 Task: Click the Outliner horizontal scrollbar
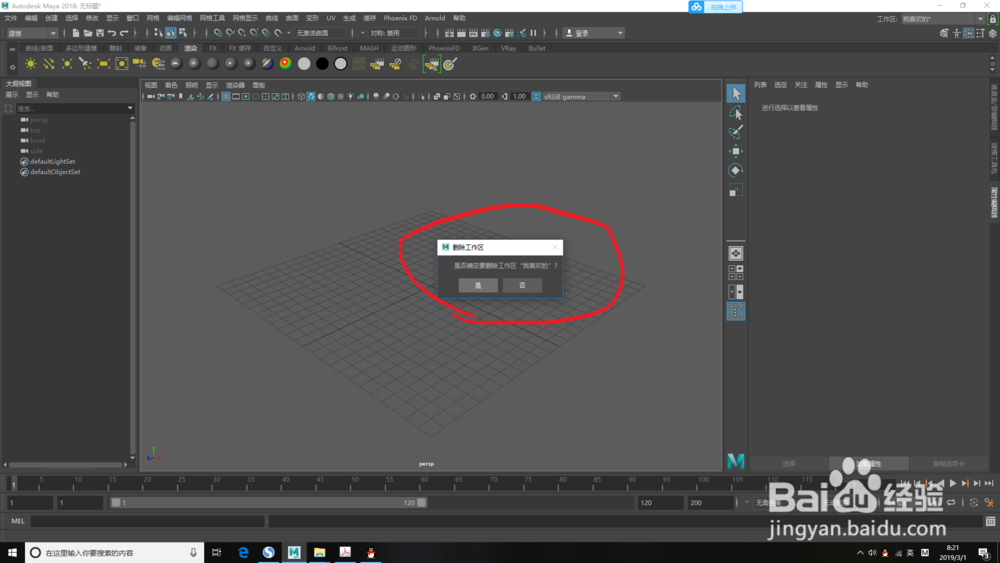[x=66, y=465]
